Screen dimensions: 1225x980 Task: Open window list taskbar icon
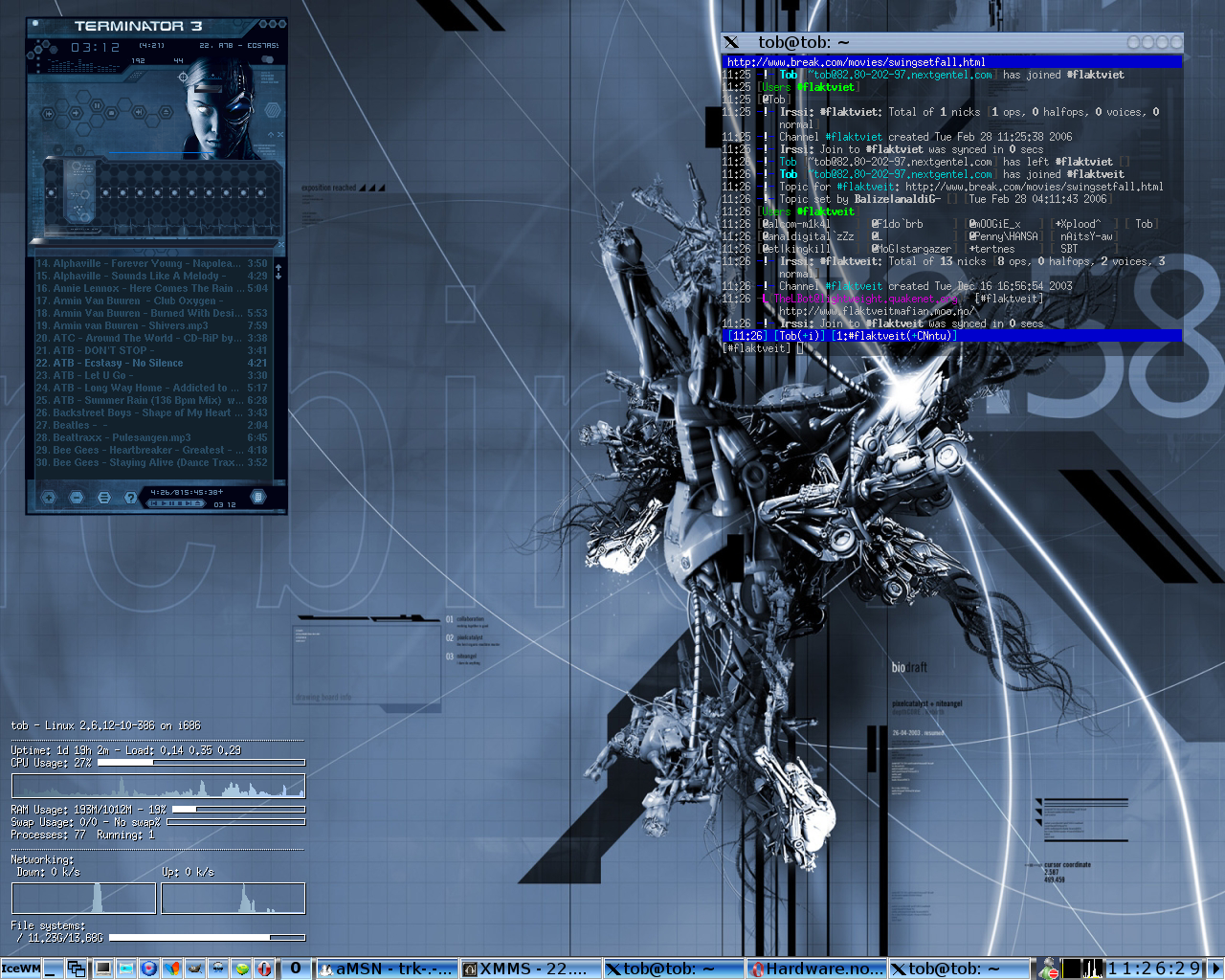click(77, 969)
